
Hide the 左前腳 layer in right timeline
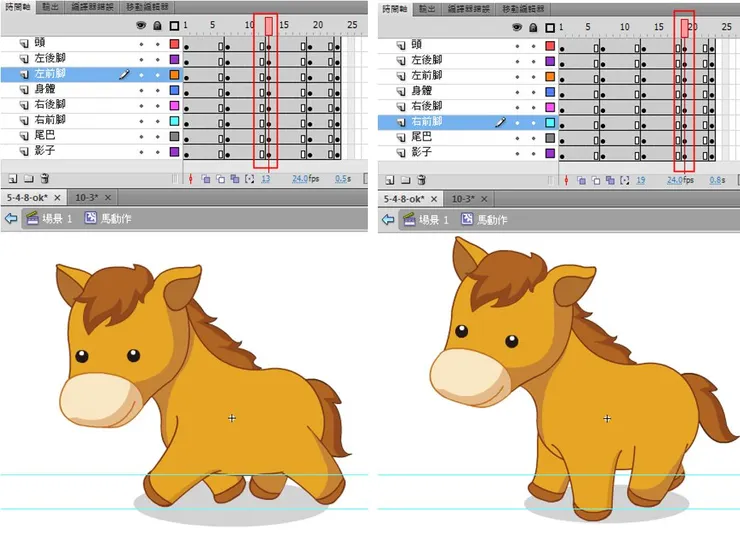(517, 76)
